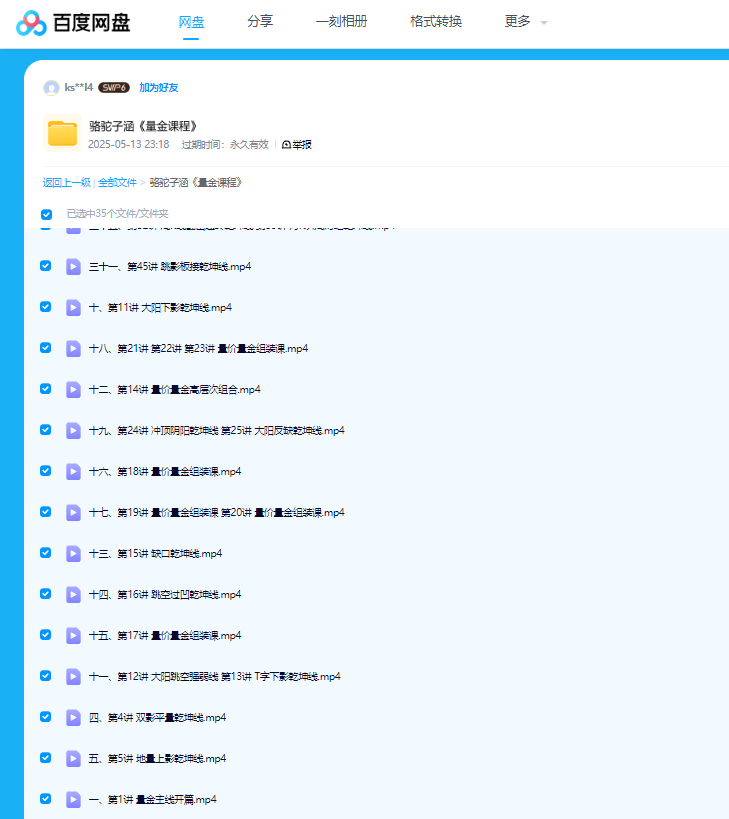Image resolution: width=729 pixels, height=819 pixels.
Task: Click the 加为好友 link
Action: pos(159,88)
